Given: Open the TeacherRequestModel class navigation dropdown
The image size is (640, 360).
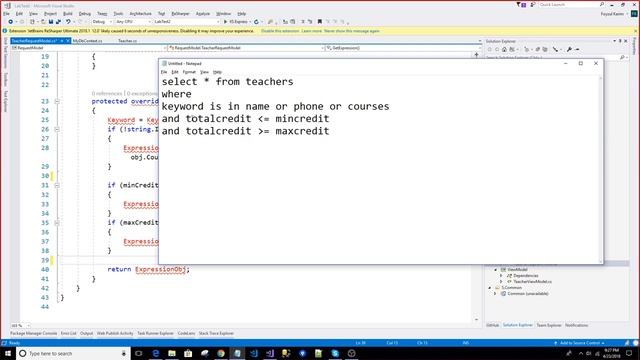Looking at the screenshot, I should click(x=246, y=48).
